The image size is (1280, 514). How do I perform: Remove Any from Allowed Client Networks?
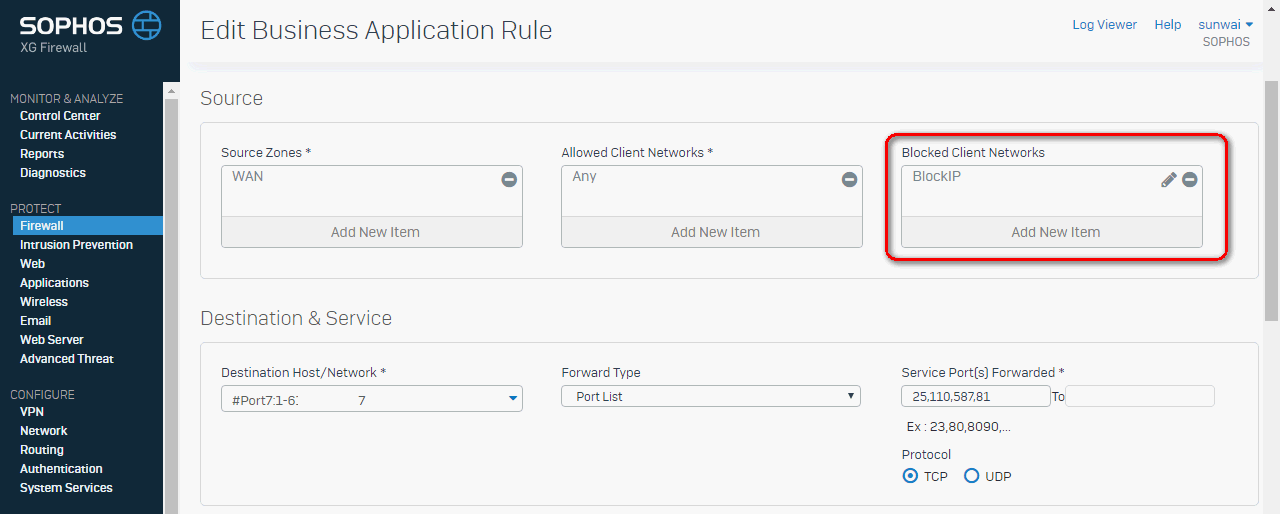click(x=849, y=180)
